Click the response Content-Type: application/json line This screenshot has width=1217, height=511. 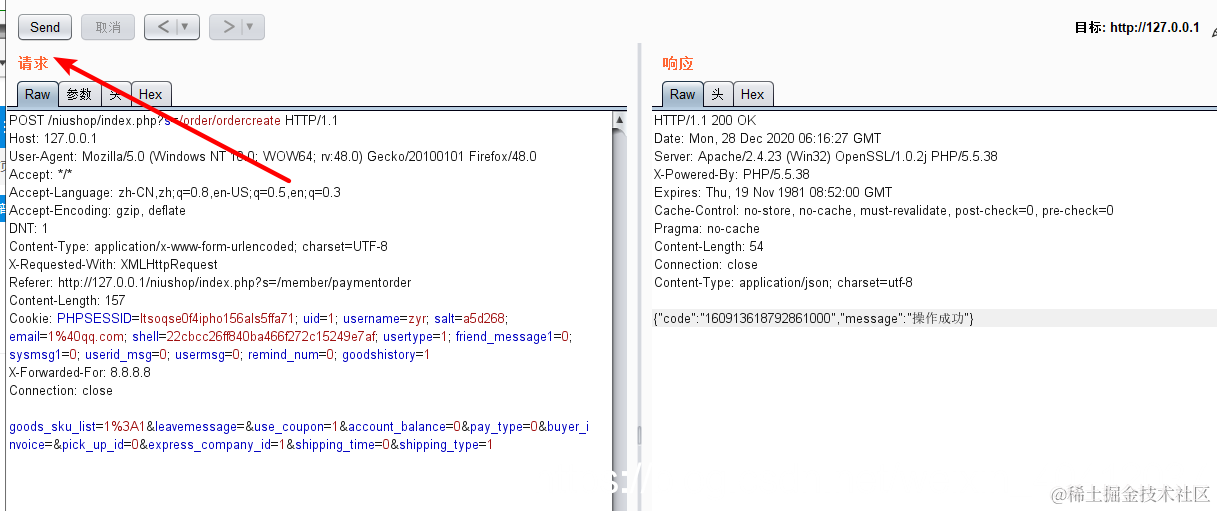tap(783, 282)
